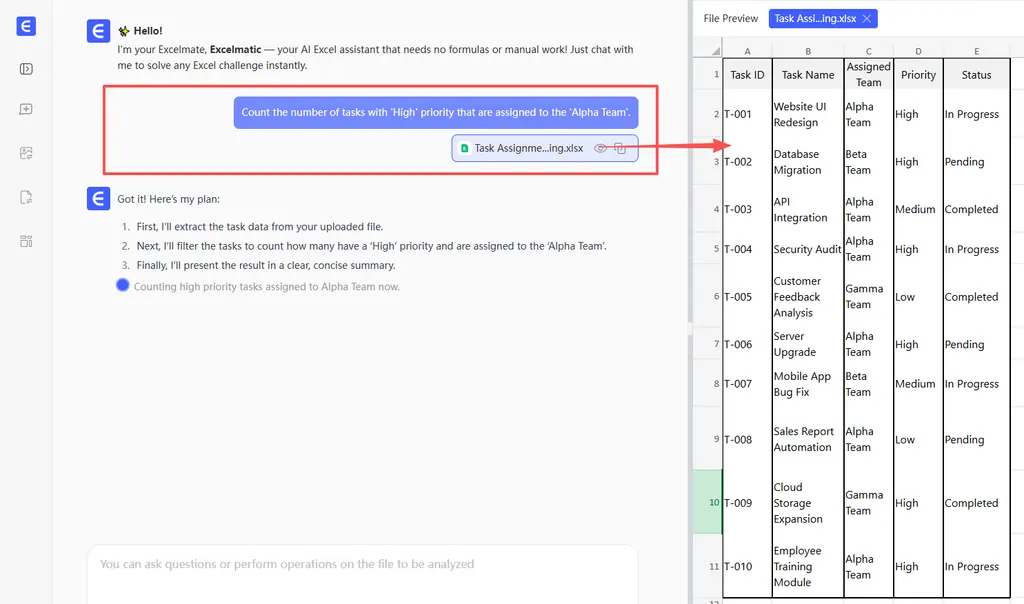Click the Task Assignme...ing.xlsx attachment chip
The height and width of the screenshot is (604, 1024).
(x=545, y=148)
